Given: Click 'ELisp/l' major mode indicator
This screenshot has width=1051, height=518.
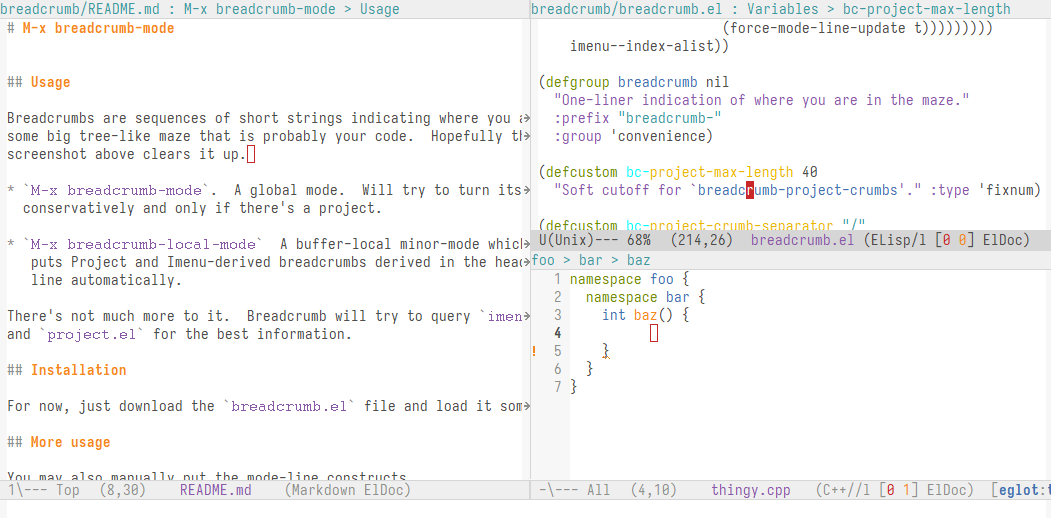Looking at the screenshot, I should pyautogui.click(x=899, y=241).
